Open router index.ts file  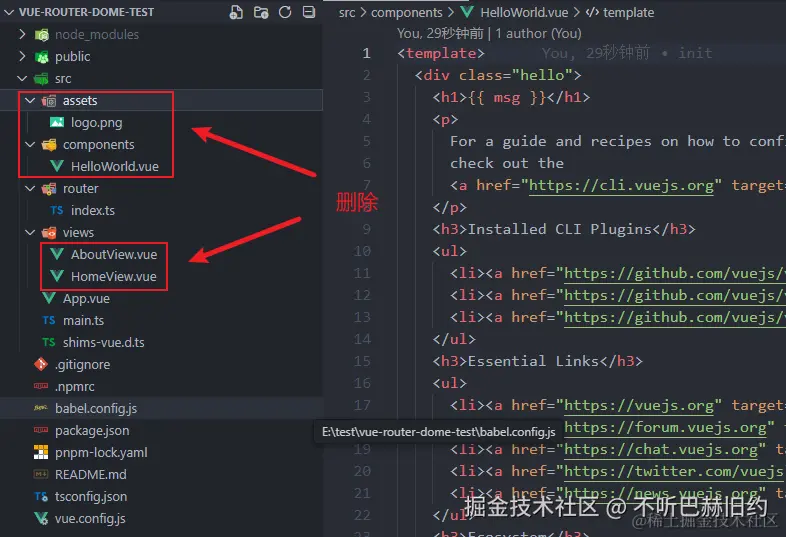(93, 211)
